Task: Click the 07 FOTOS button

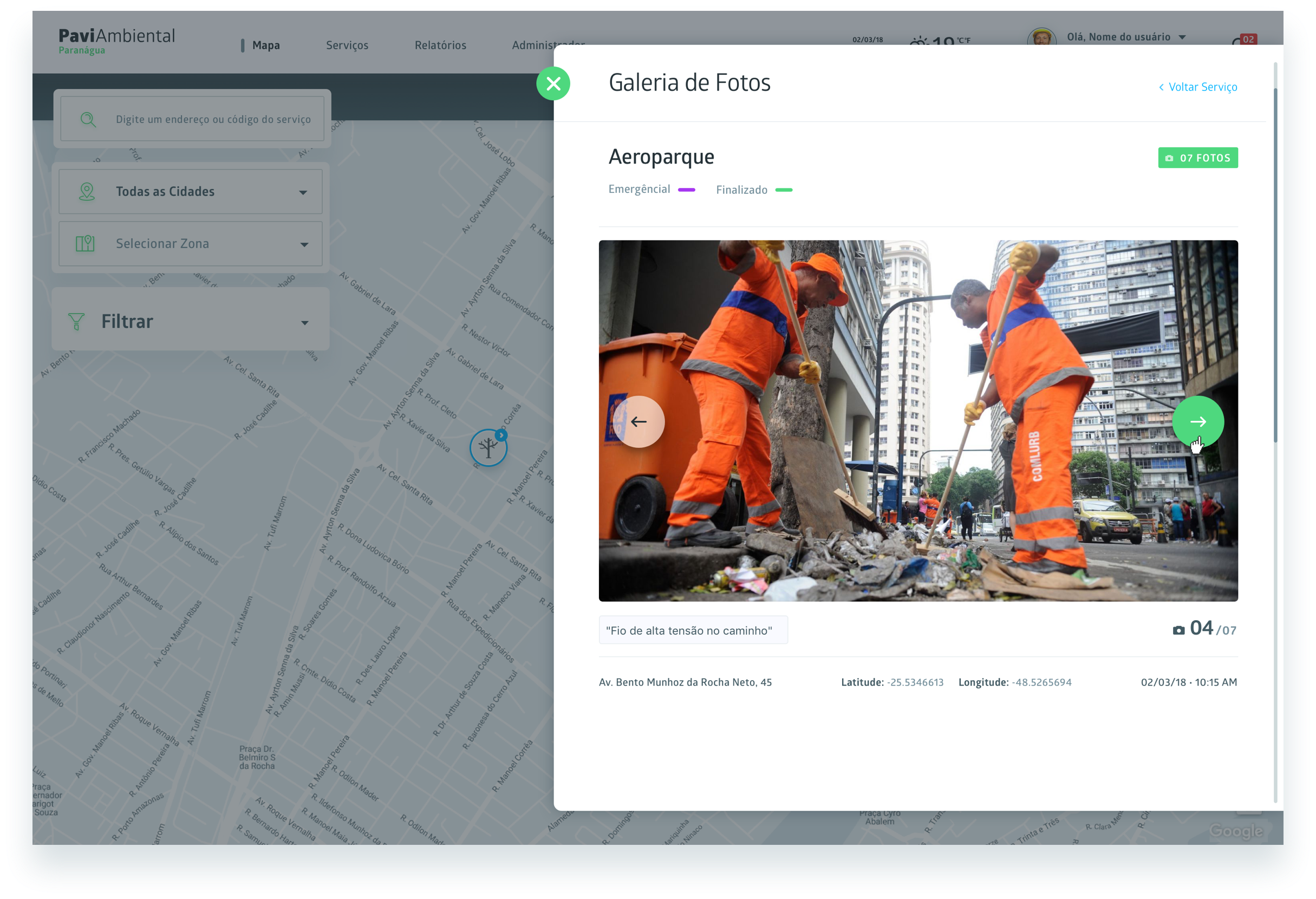Action: click(1197, 158)
